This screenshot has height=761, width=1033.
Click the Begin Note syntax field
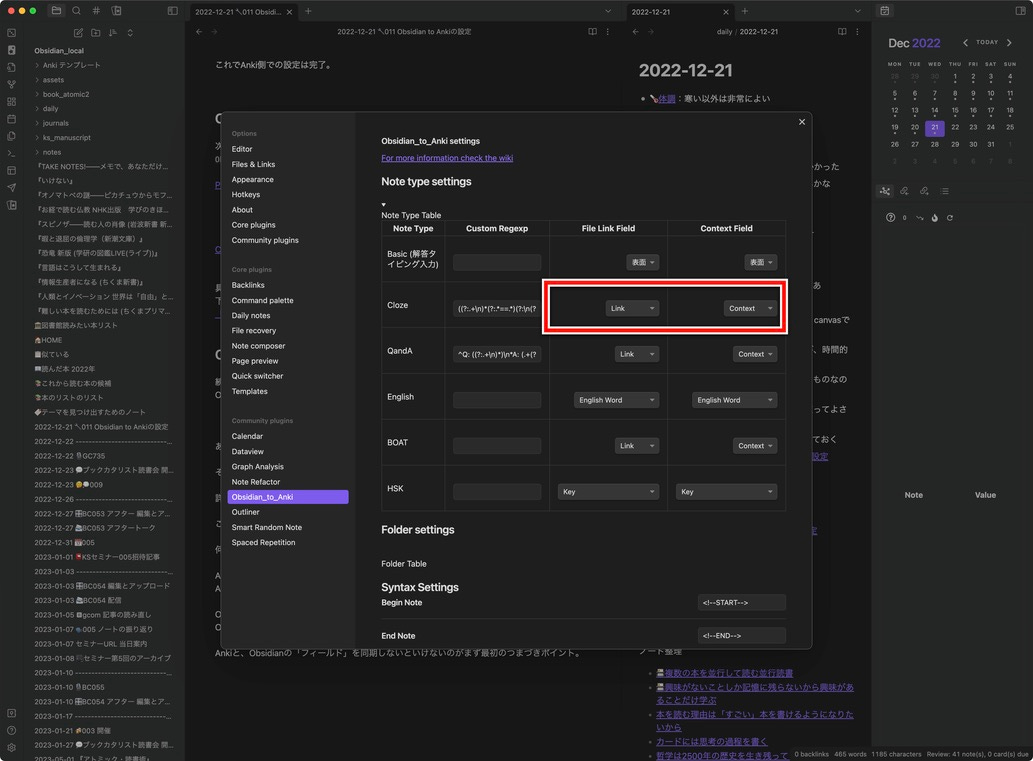(x=742, y=602)
